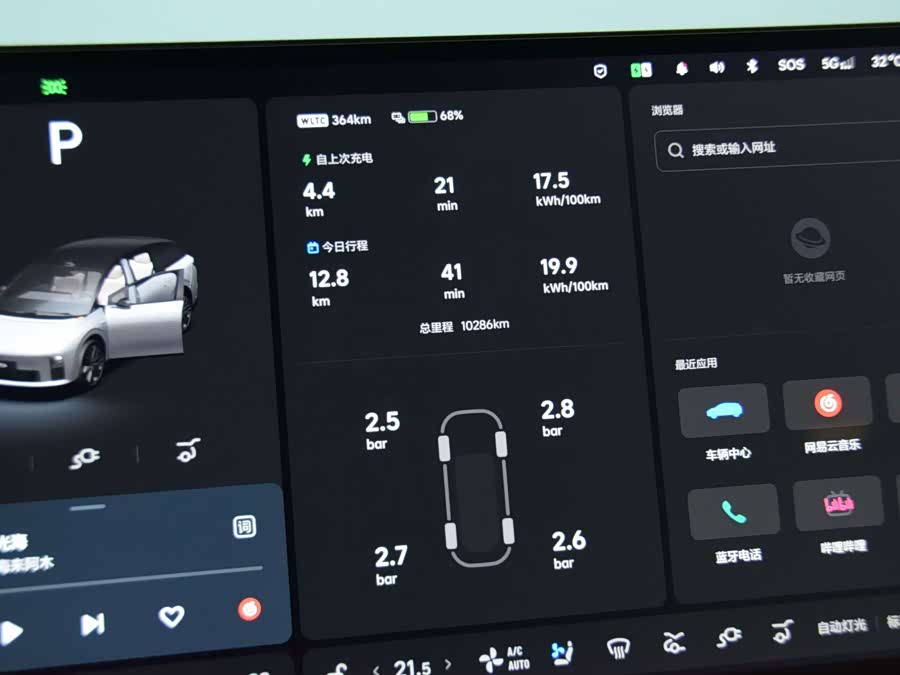Increase temperature with the right chevron
Viewport: 900px width, 675px height.
tap(447, 665)
